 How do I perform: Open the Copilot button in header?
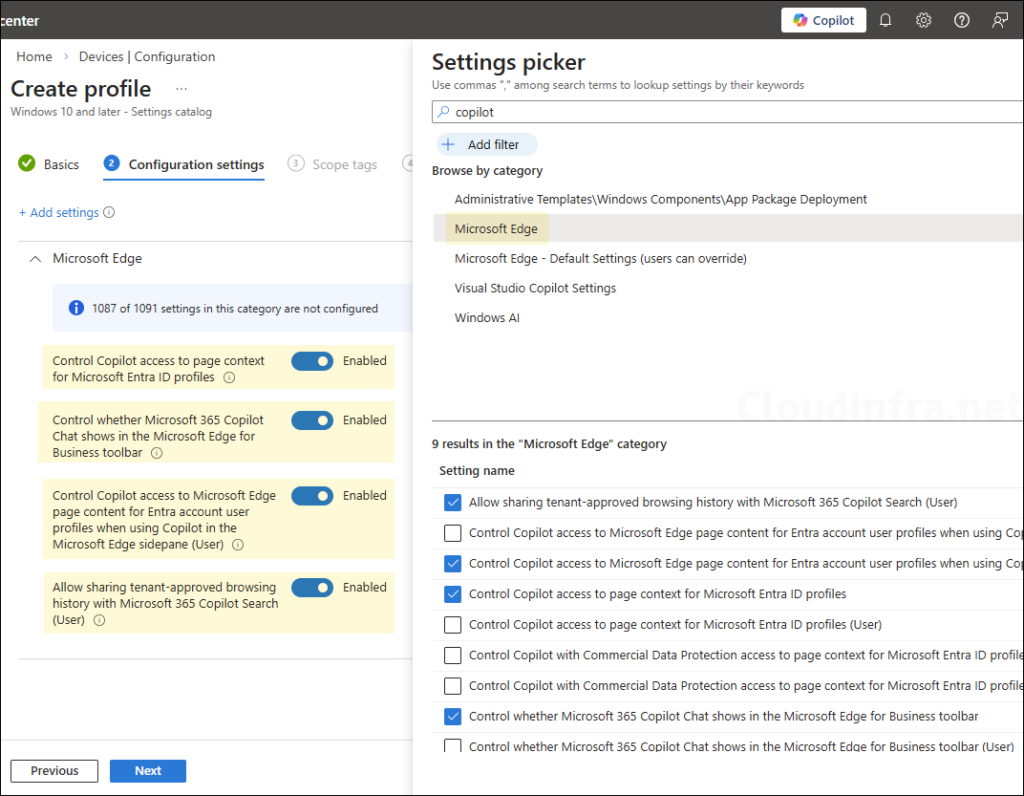coord(823,20)
